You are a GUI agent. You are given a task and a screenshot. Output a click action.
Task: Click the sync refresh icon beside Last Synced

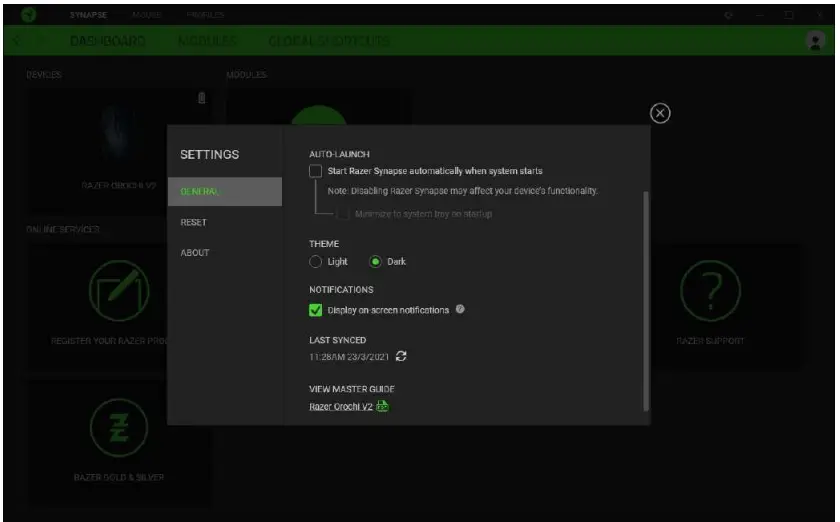click(x=401, y=357)
